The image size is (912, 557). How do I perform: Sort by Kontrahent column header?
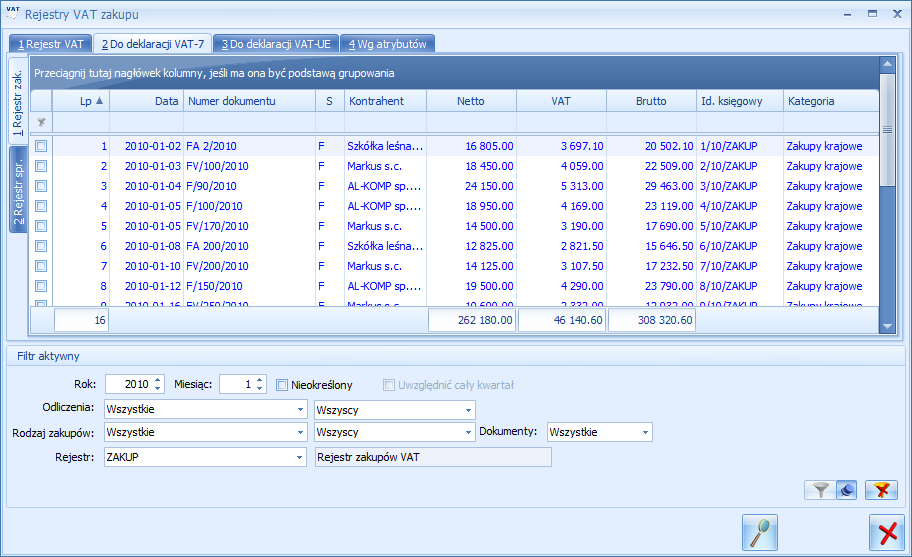[386, 101]
